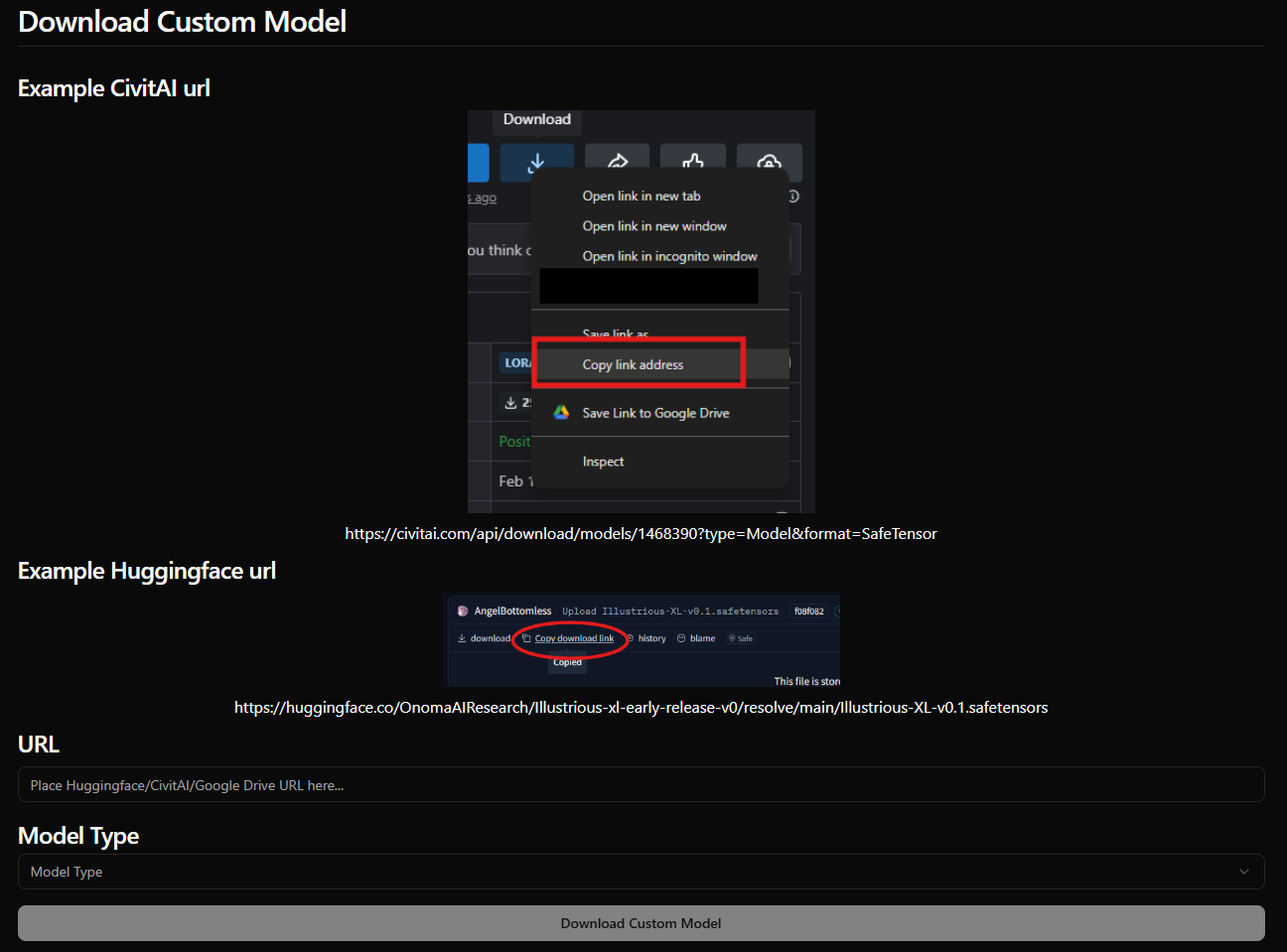Click the thumbs-up icon in CivitAI example
The height and width of the screenshot is (952, 1287).
(x=693, y=162)
